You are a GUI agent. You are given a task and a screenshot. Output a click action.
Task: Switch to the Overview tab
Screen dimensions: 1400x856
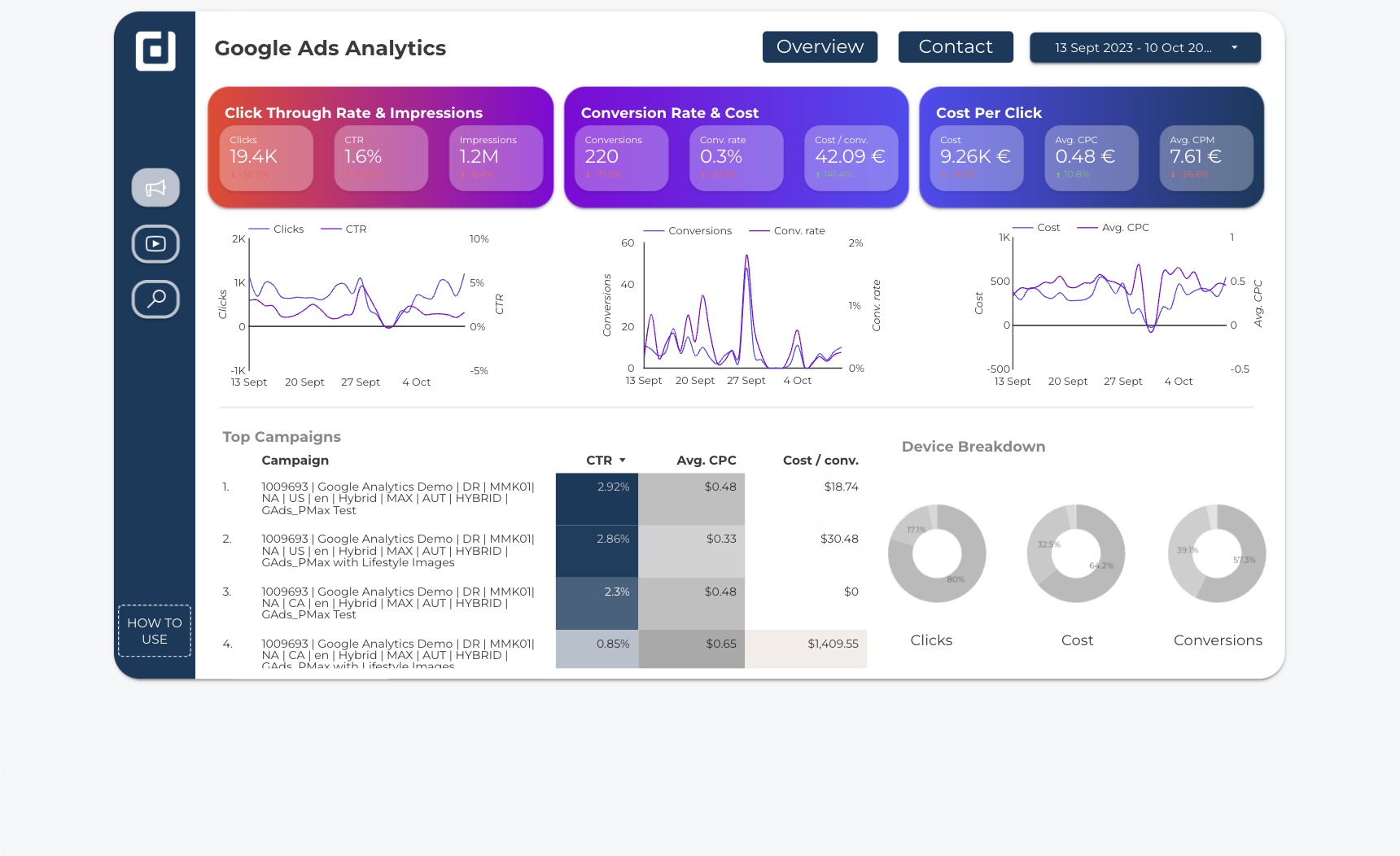pyautogui.click(x=820, y=46)
